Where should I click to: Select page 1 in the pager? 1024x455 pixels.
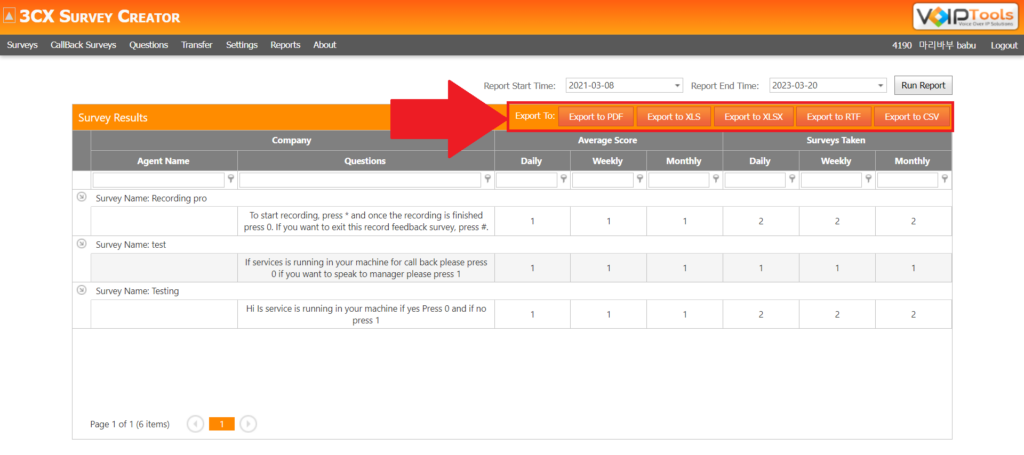(x=221, y=424)
